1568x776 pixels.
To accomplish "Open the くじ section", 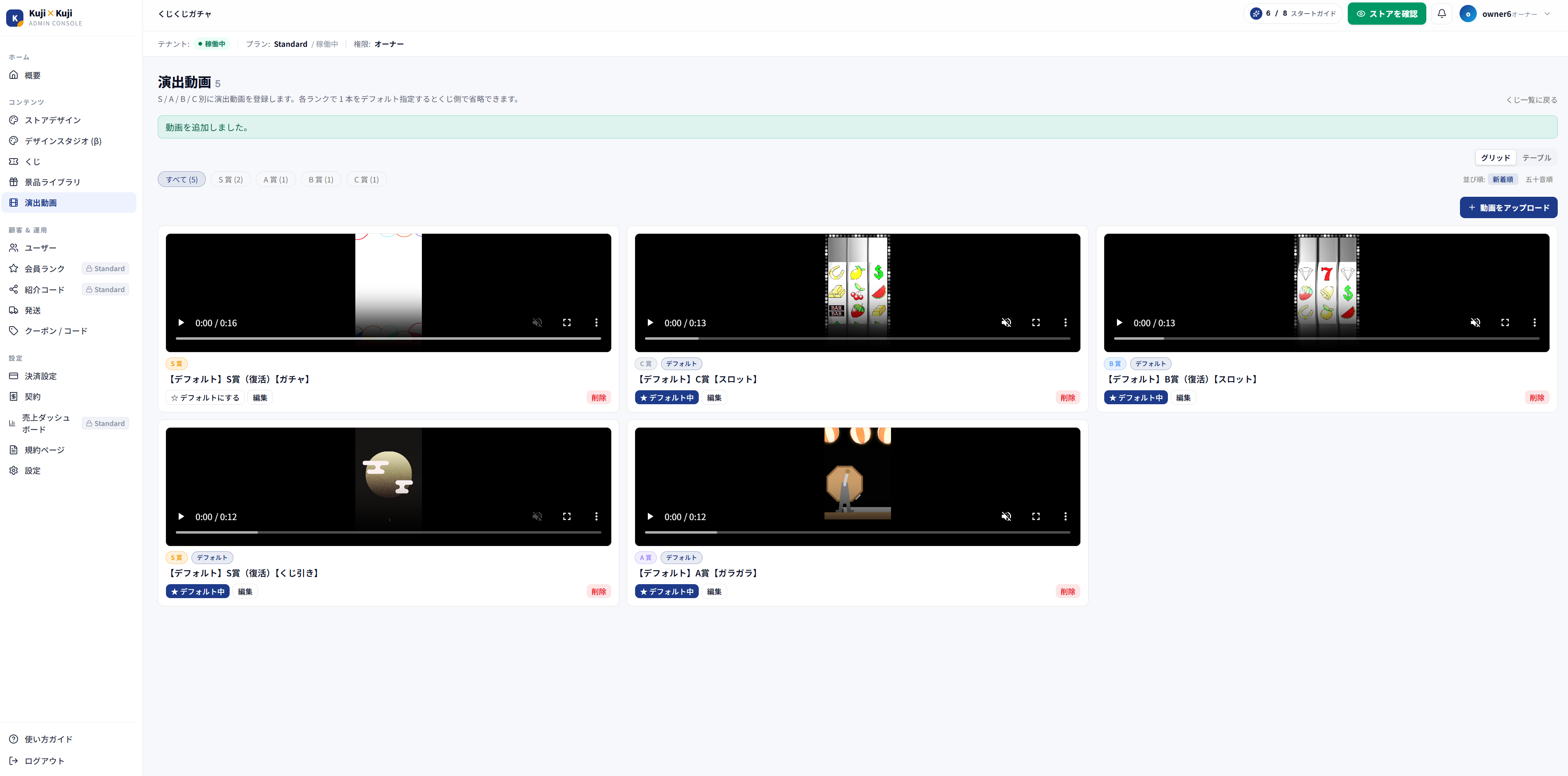I will click(69, 162).
